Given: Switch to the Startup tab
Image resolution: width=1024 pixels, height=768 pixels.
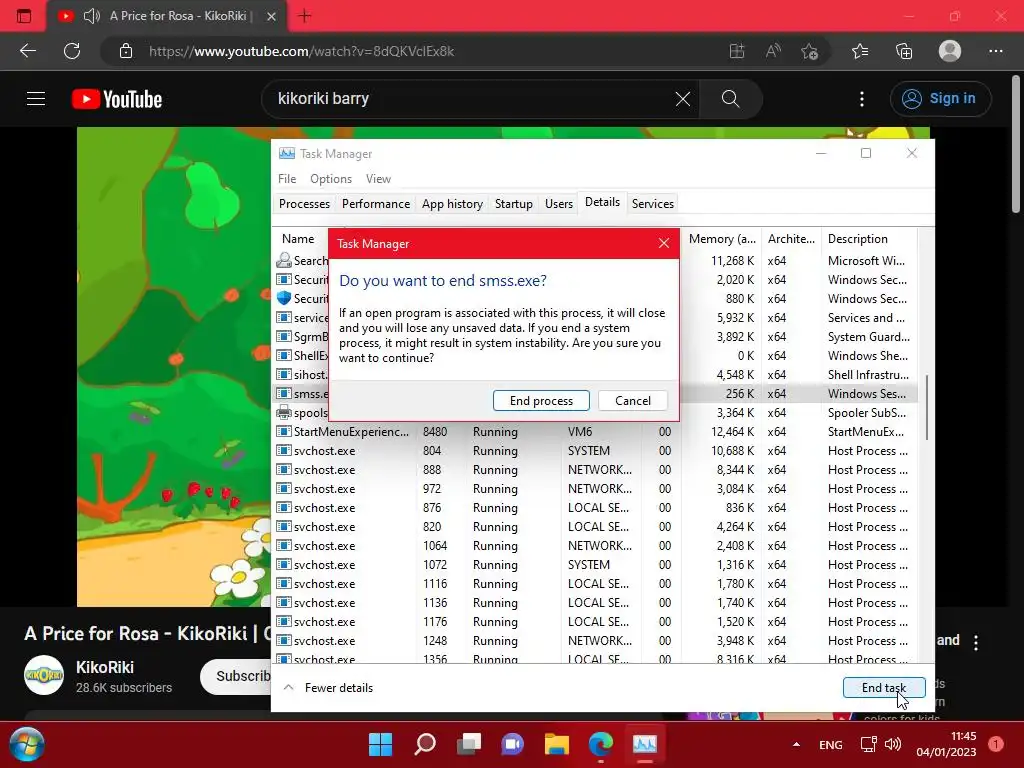Looking at the screenshot, I should point(513,204).
